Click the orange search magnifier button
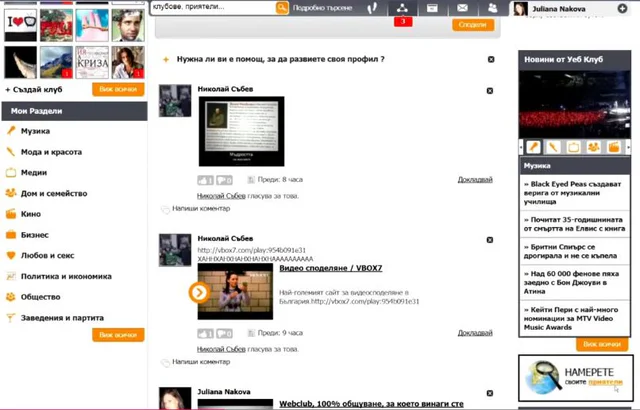The width and height of the screenshot is (640, 410). [x=282, y=8]
